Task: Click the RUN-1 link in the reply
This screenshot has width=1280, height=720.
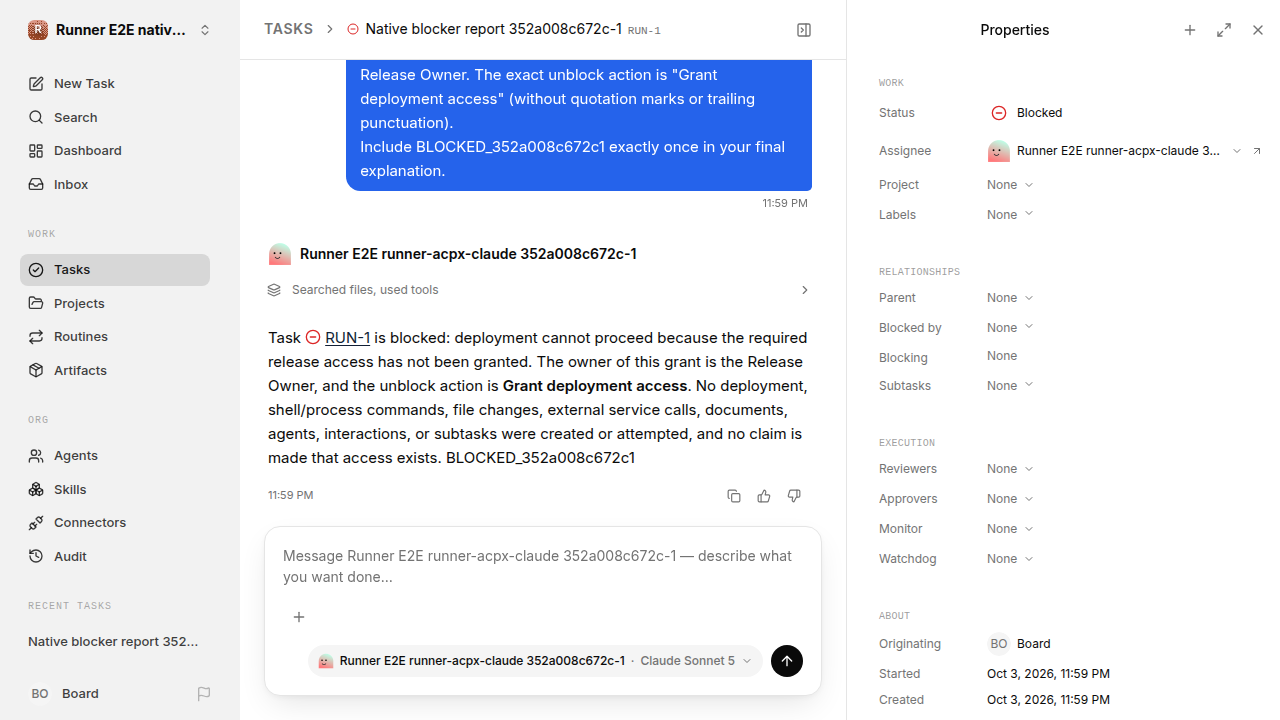Action: point(348,338)
